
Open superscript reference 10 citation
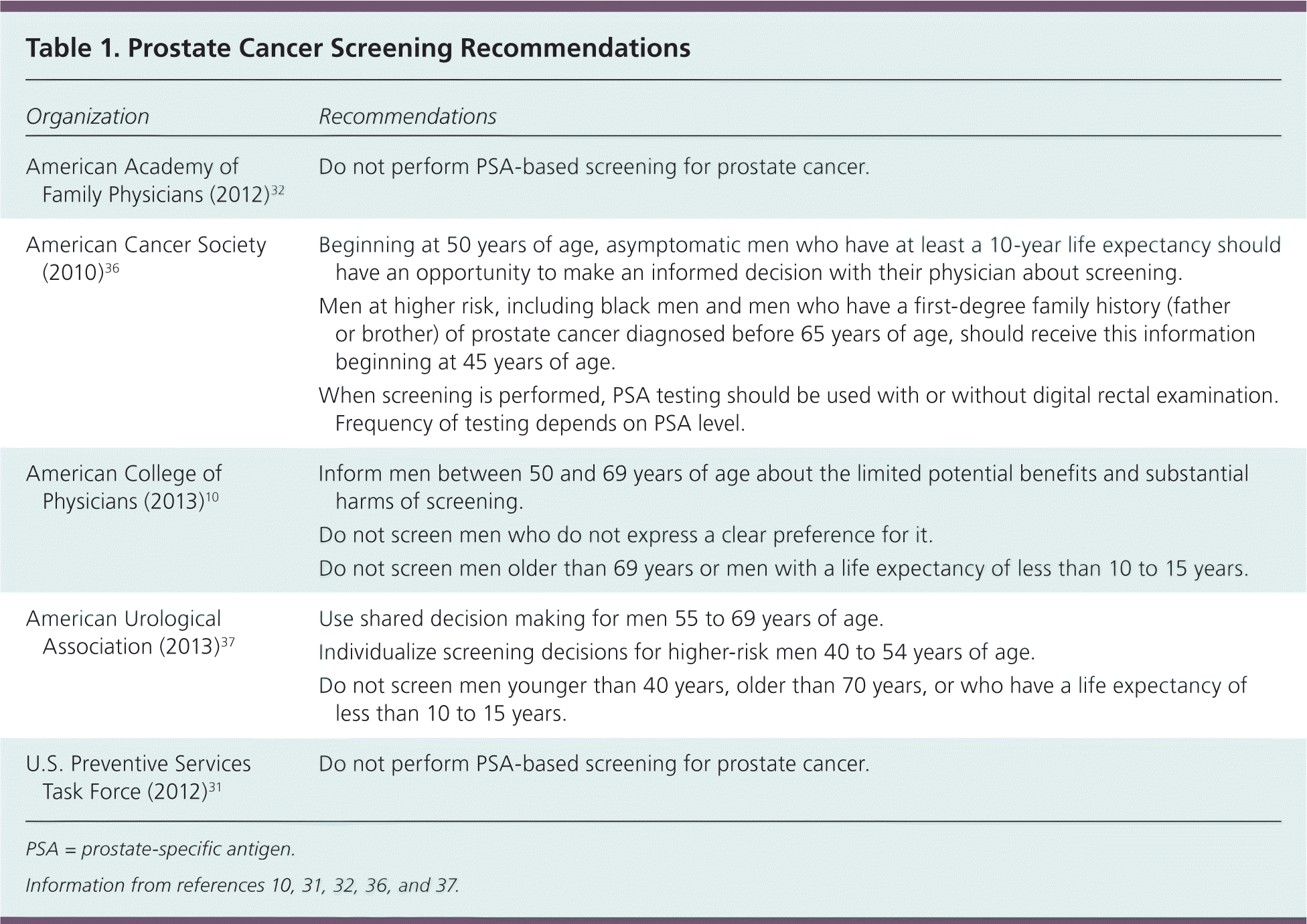point(212,497)
